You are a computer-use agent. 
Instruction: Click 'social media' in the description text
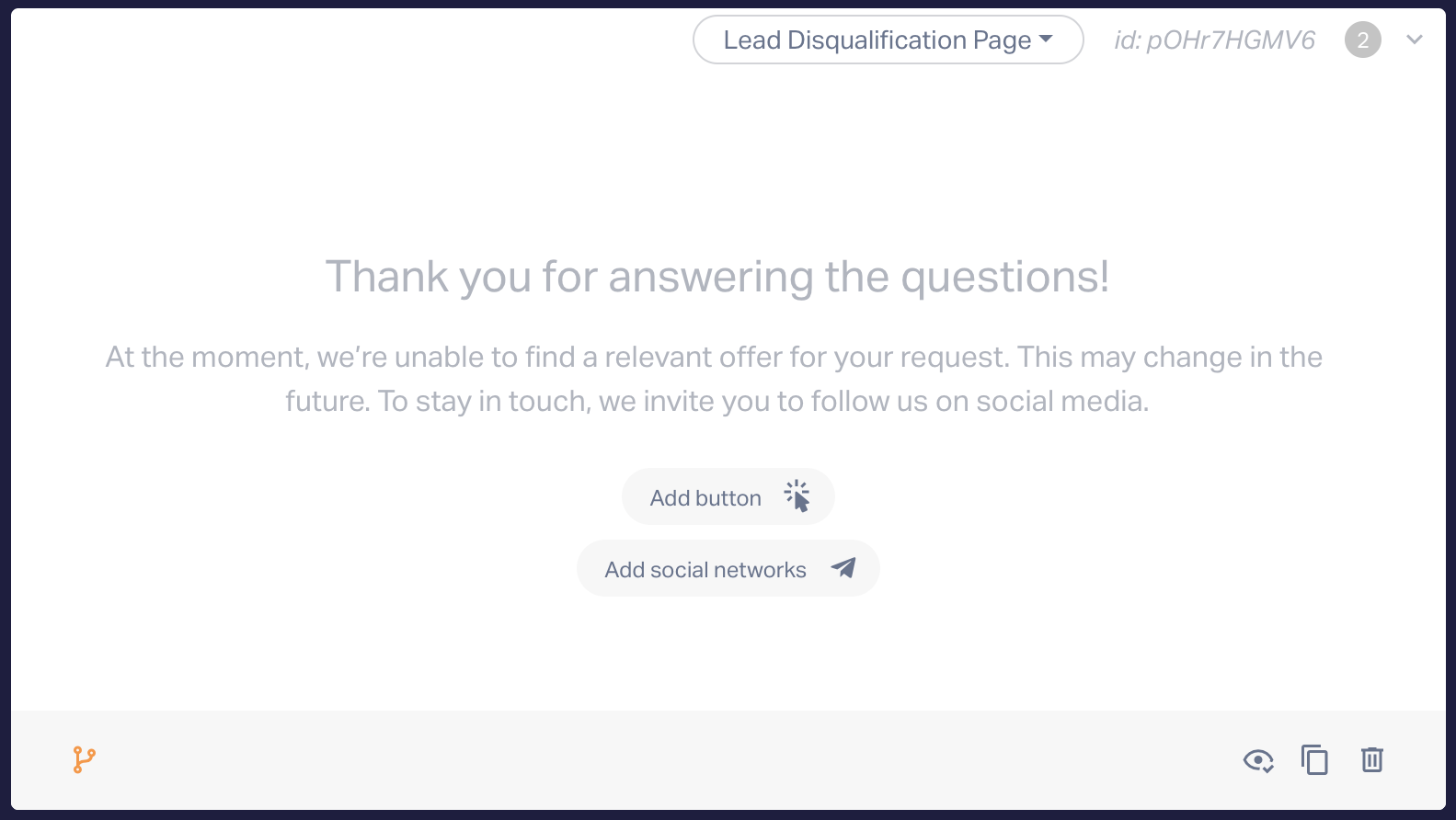1061,402
